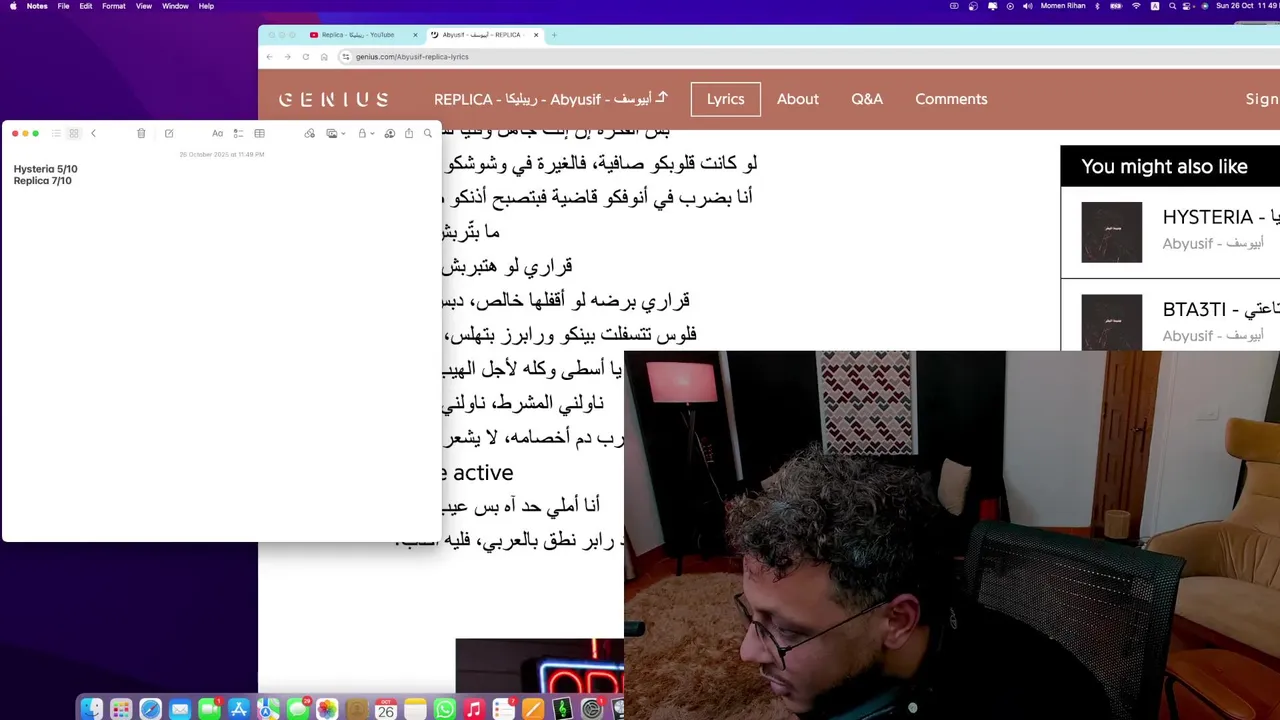The image size is (1280, 720).
Task: Switch Notes to list view
Action: coord(56,133)
